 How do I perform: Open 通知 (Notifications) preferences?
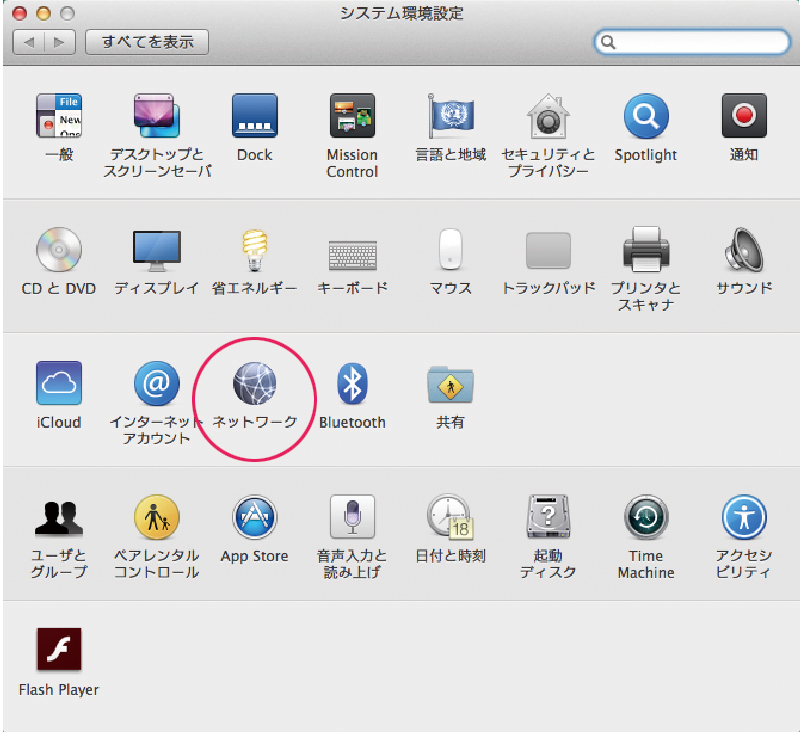coord(744,116)
